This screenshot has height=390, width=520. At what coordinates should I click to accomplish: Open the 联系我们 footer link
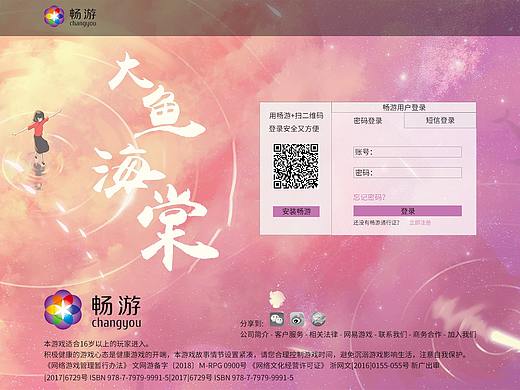point(392,334)
